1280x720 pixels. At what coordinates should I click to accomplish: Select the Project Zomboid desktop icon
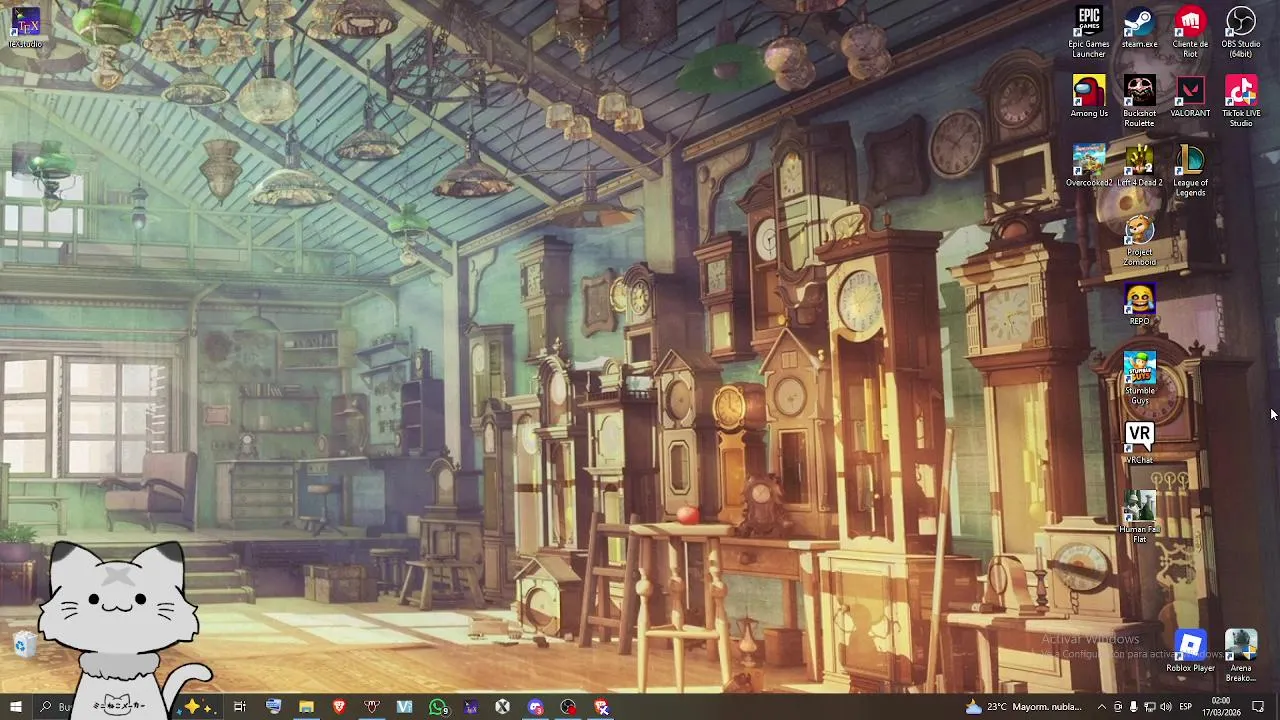pyautogui.click(x=1139, y=241)
